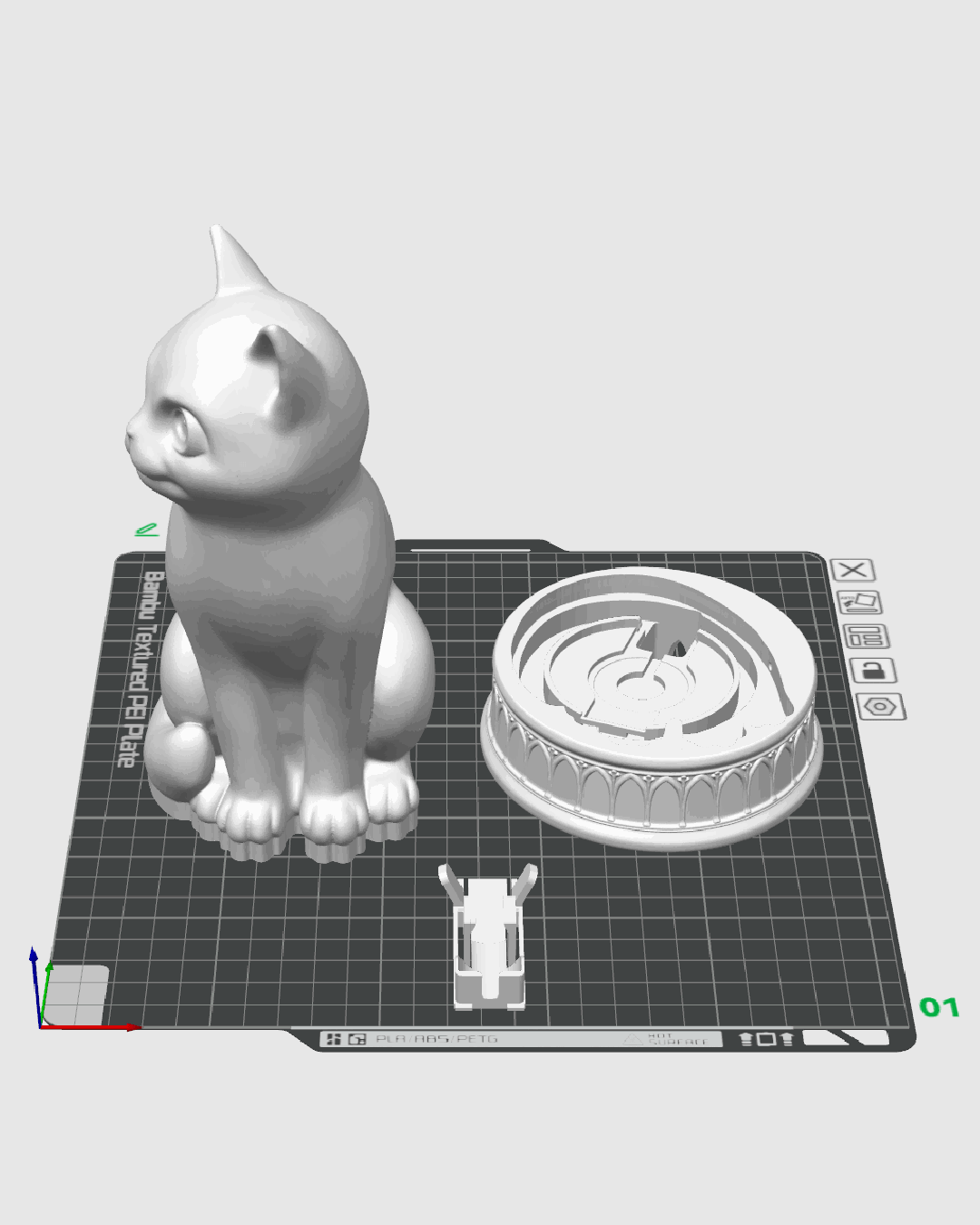This screenshot has width=980, height=1225.
Task: Select the round maze bowl model
Action: (x=652, y=708)
